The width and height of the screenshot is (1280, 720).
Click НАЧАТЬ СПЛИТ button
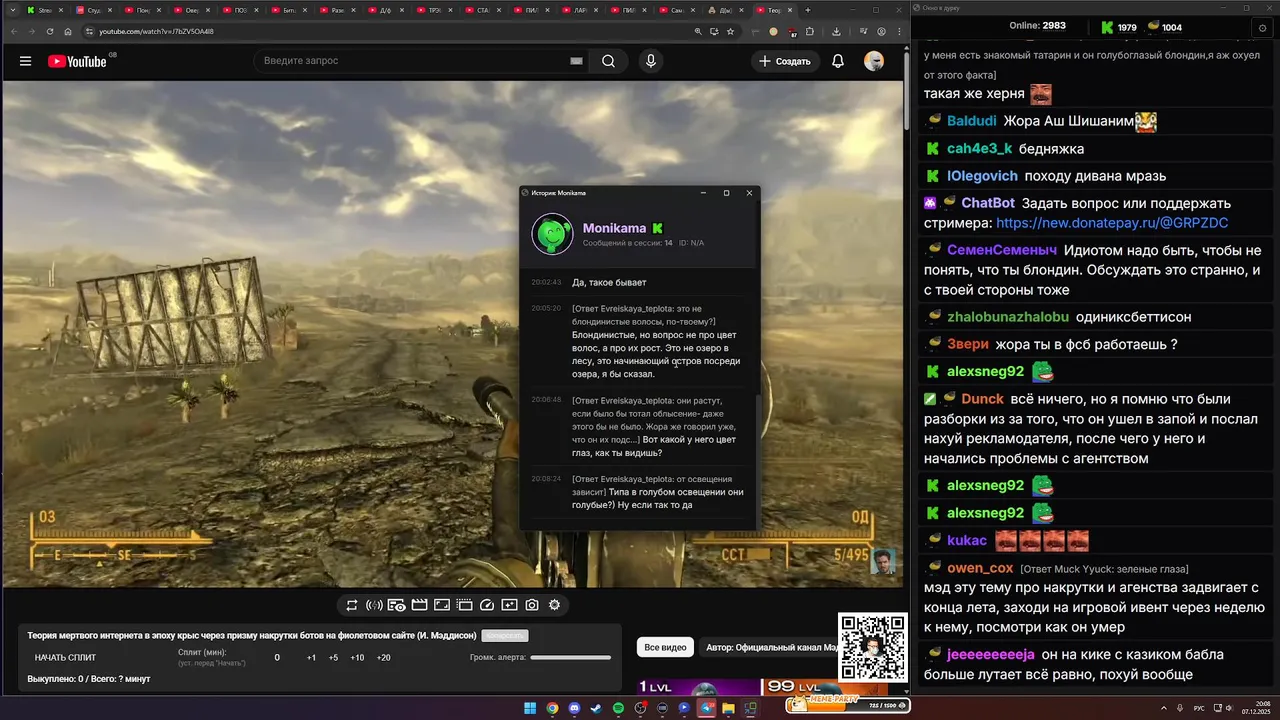click(x=65, y=657)
